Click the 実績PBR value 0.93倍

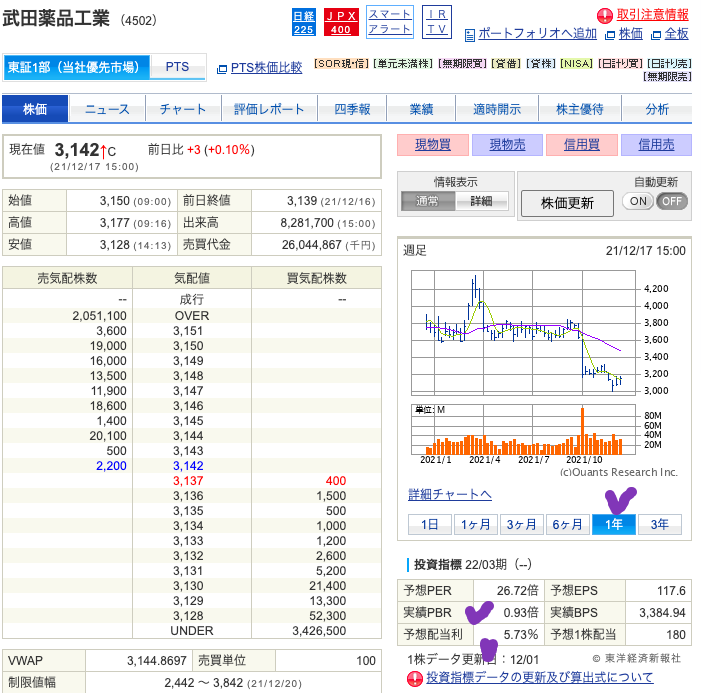tap(521, 613)
